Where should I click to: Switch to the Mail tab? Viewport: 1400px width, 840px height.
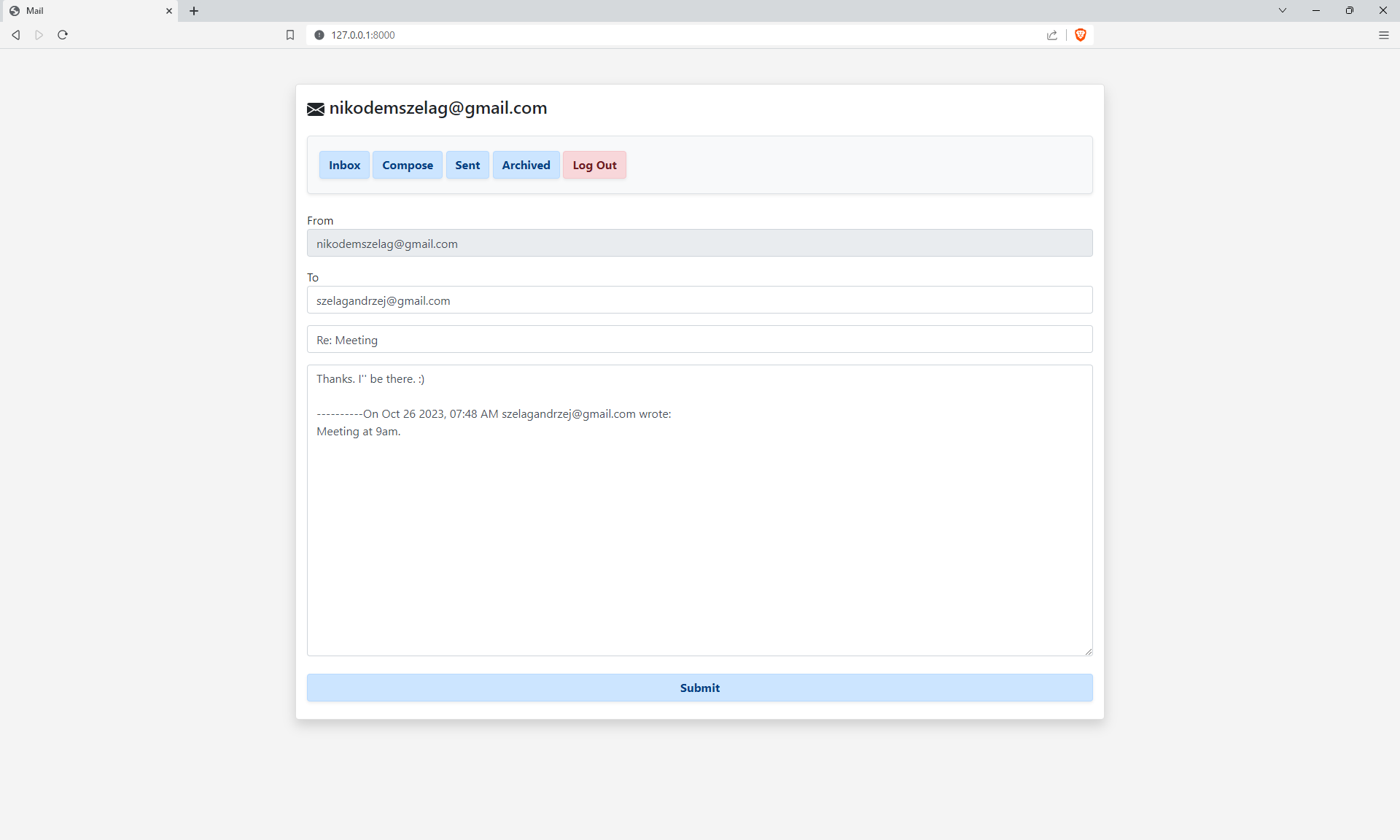[x=87, y=11]
